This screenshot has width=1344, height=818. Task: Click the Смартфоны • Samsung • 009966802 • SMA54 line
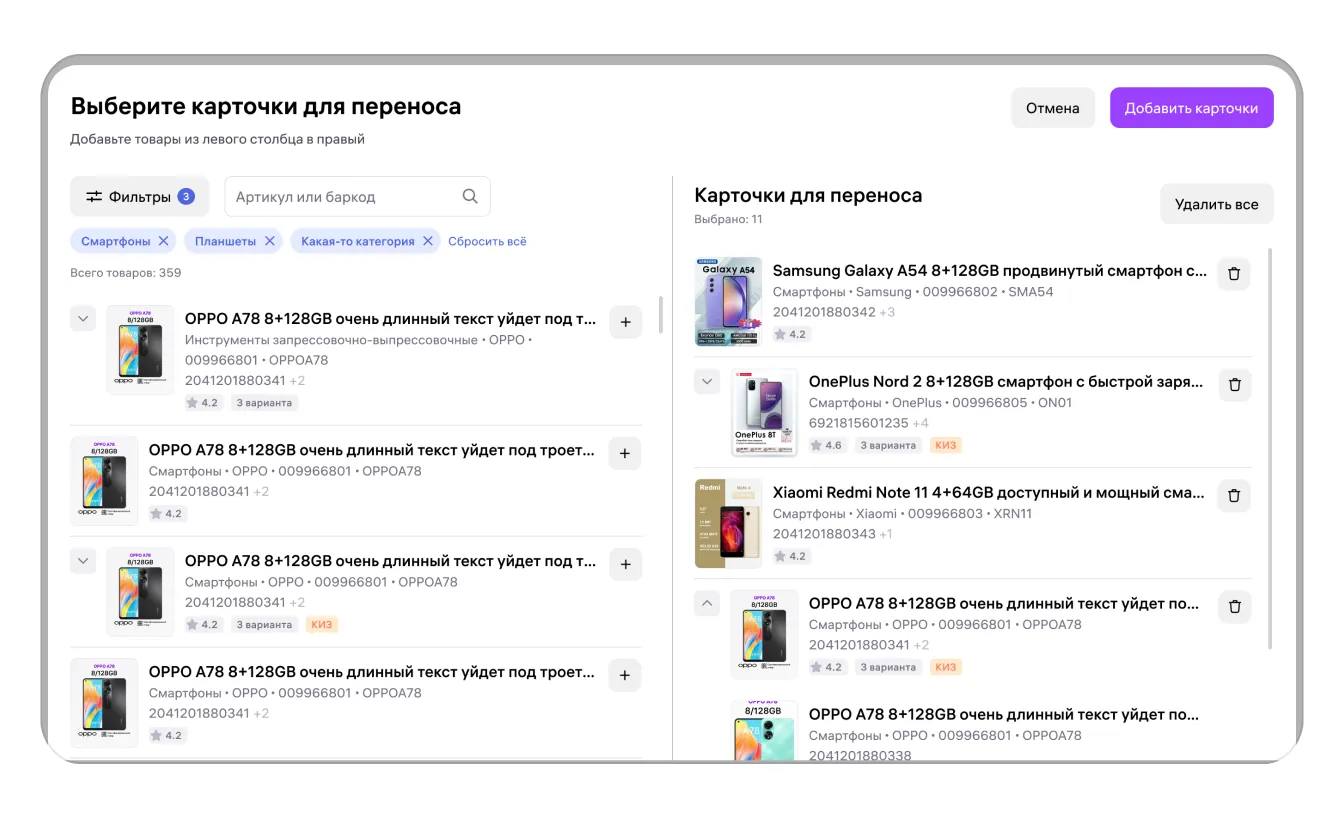pos(913,292)
